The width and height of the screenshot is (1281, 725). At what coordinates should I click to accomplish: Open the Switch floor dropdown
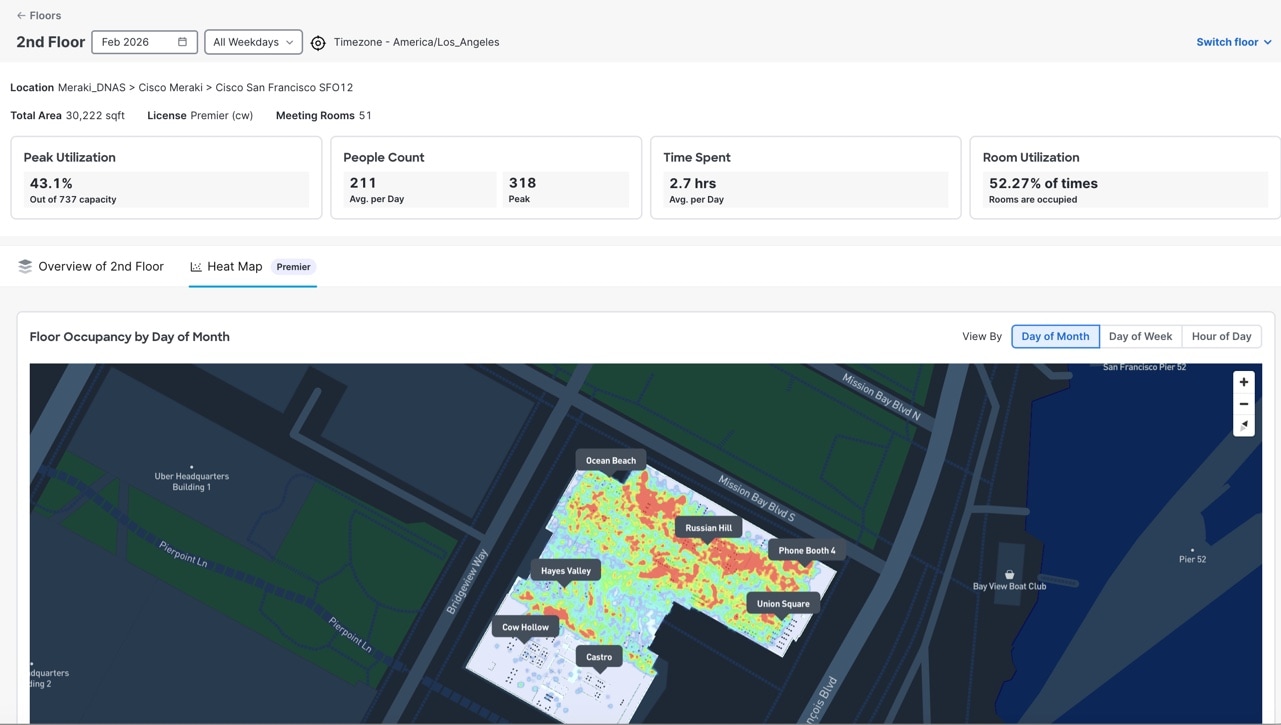pyautogui.click(x=1233, y=42)
